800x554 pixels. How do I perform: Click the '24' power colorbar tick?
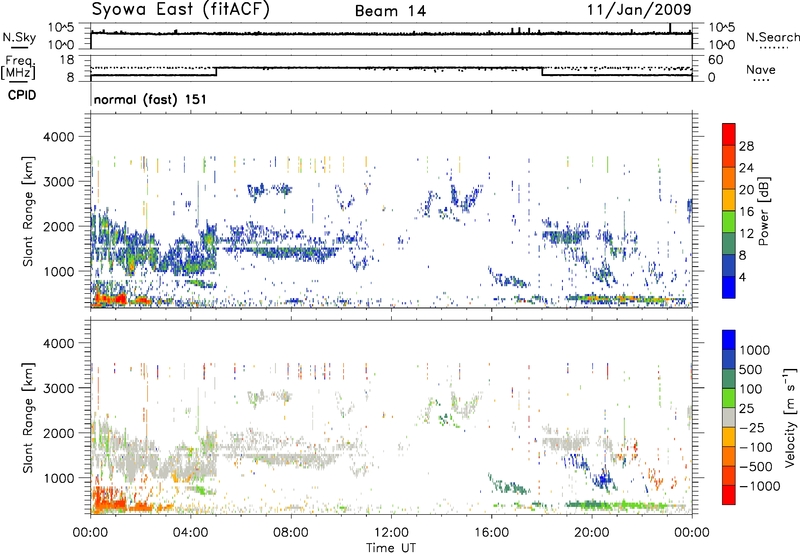pyautogui.click(x=746, y=168)
